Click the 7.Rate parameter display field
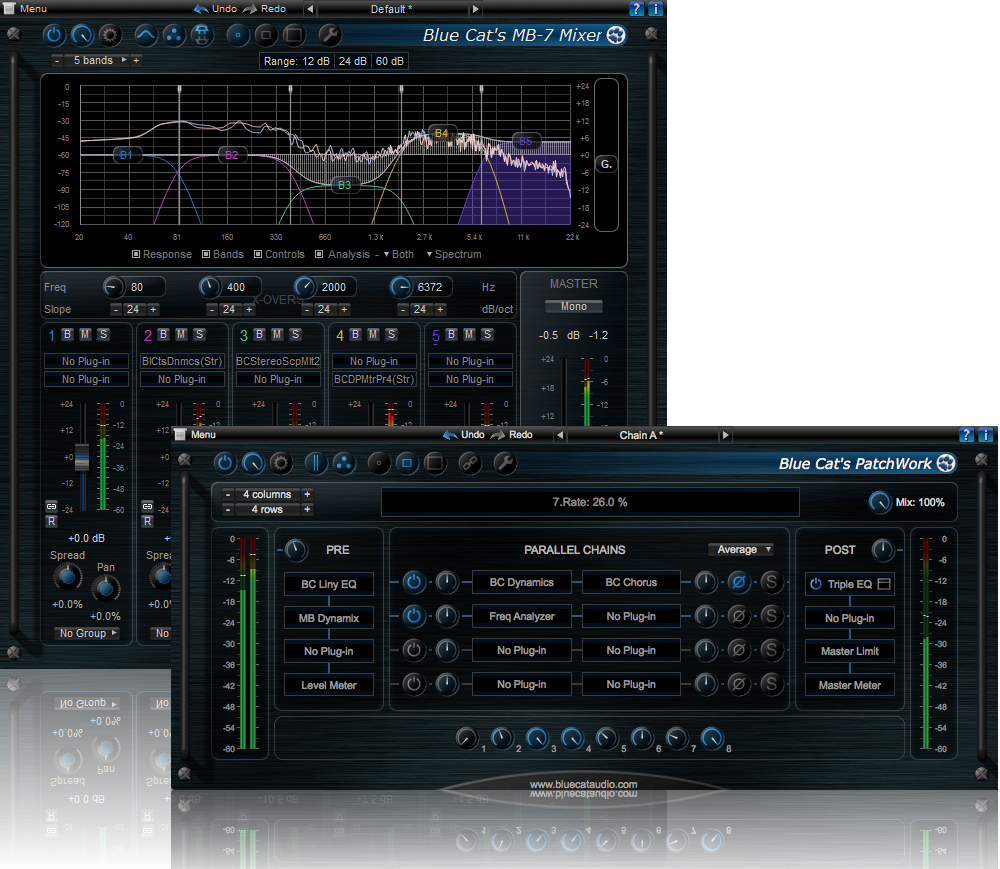Viewport: 1000px width, 869px height. coord(590,502)
